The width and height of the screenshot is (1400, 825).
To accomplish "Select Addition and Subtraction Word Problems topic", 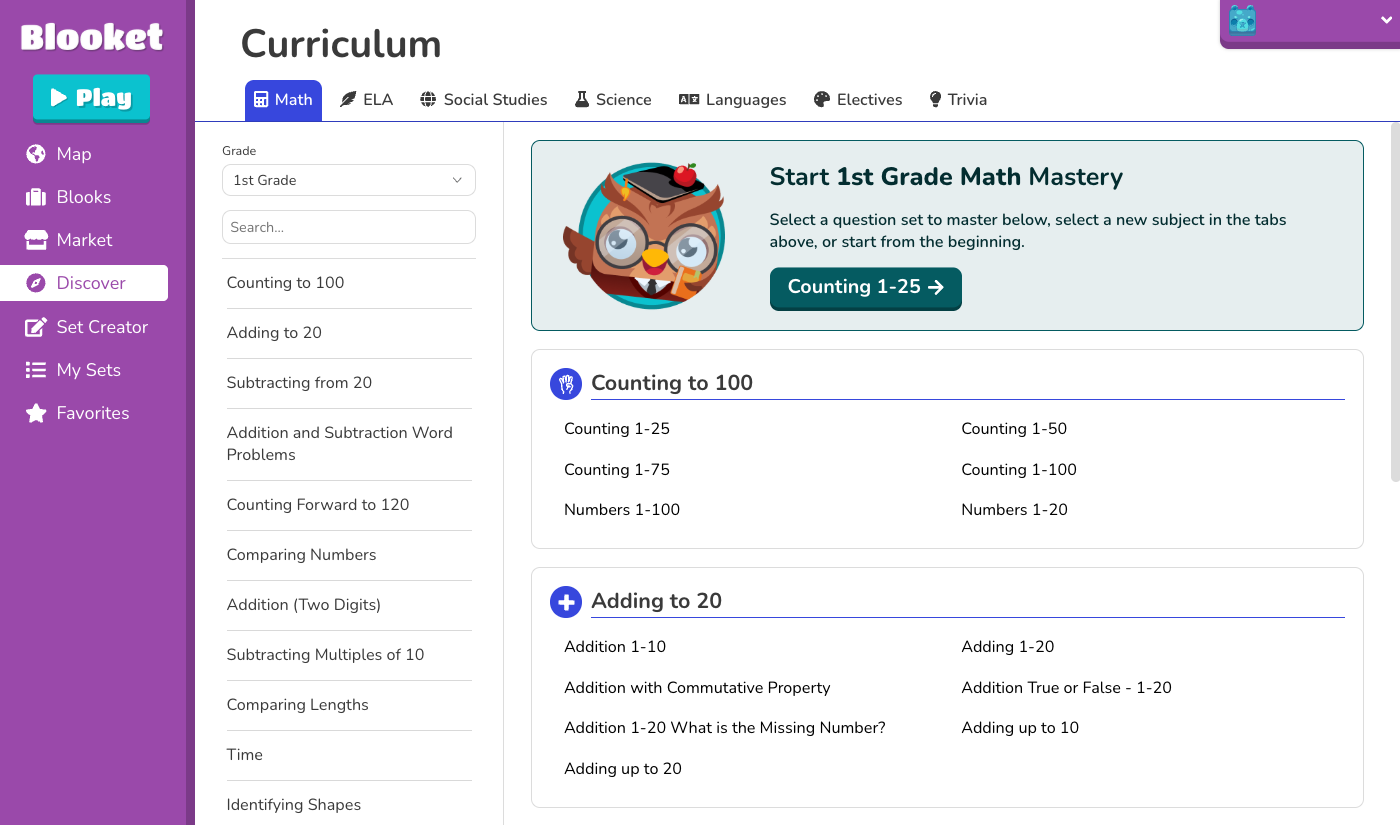I will pyautogui.click(x=347, y=444).
